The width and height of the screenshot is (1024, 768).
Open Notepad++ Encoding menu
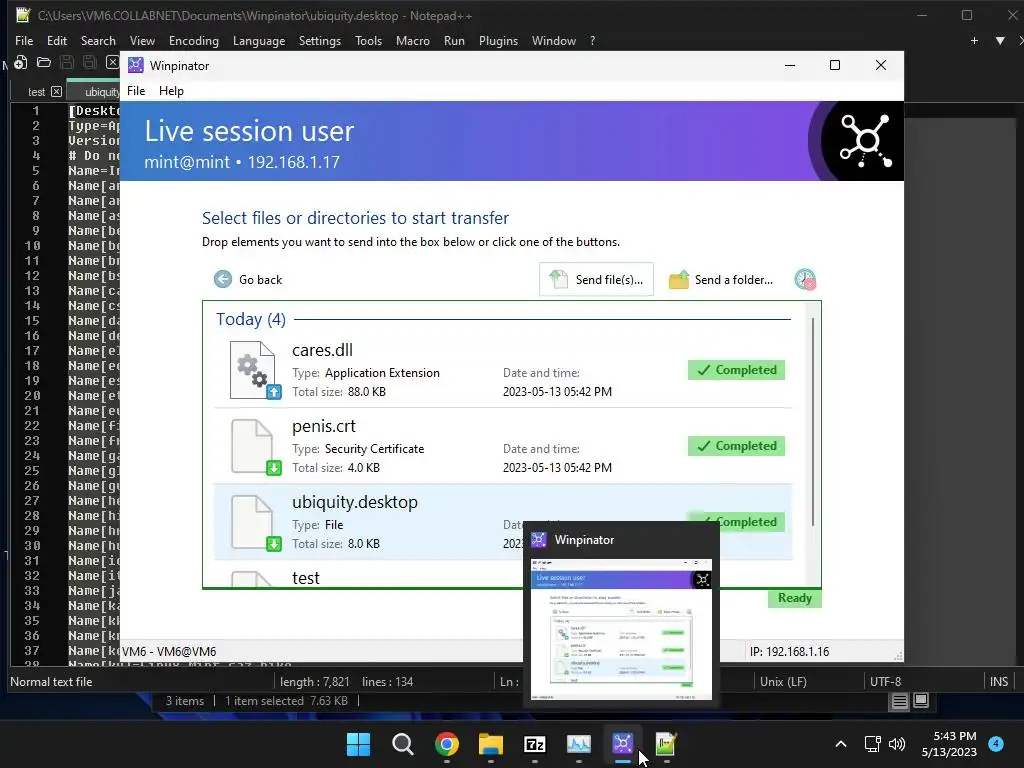point(193,40)
